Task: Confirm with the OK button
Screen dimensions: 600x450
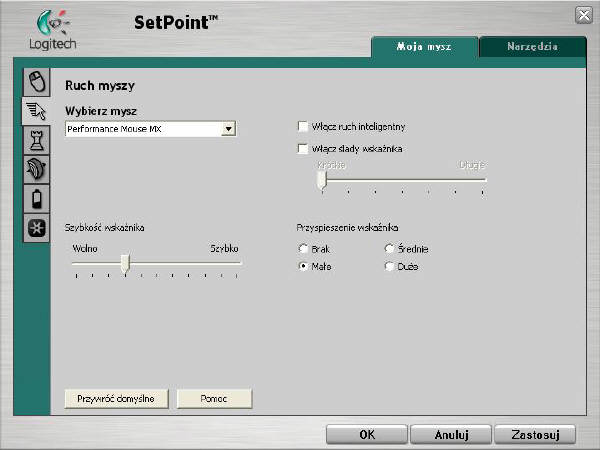Action: 367,434
